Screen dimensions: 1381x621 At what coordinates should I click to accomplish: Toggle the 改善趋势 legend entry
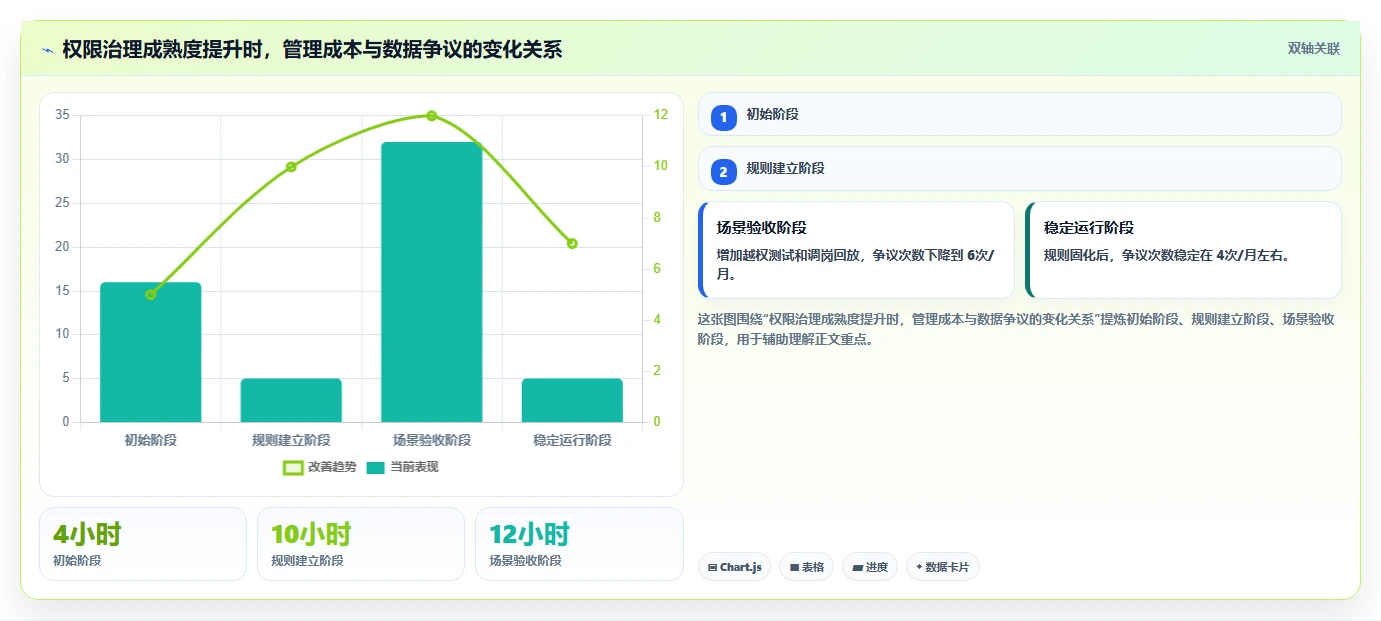click(320, 467)
